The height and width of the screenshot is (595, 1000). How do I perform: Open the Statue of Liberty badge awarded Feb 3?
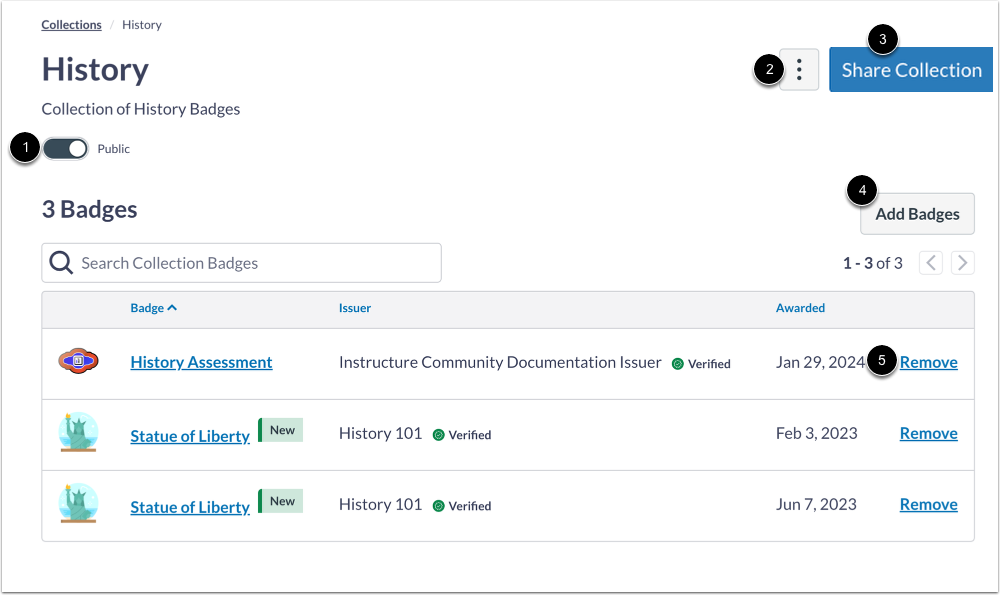[190, 435]
